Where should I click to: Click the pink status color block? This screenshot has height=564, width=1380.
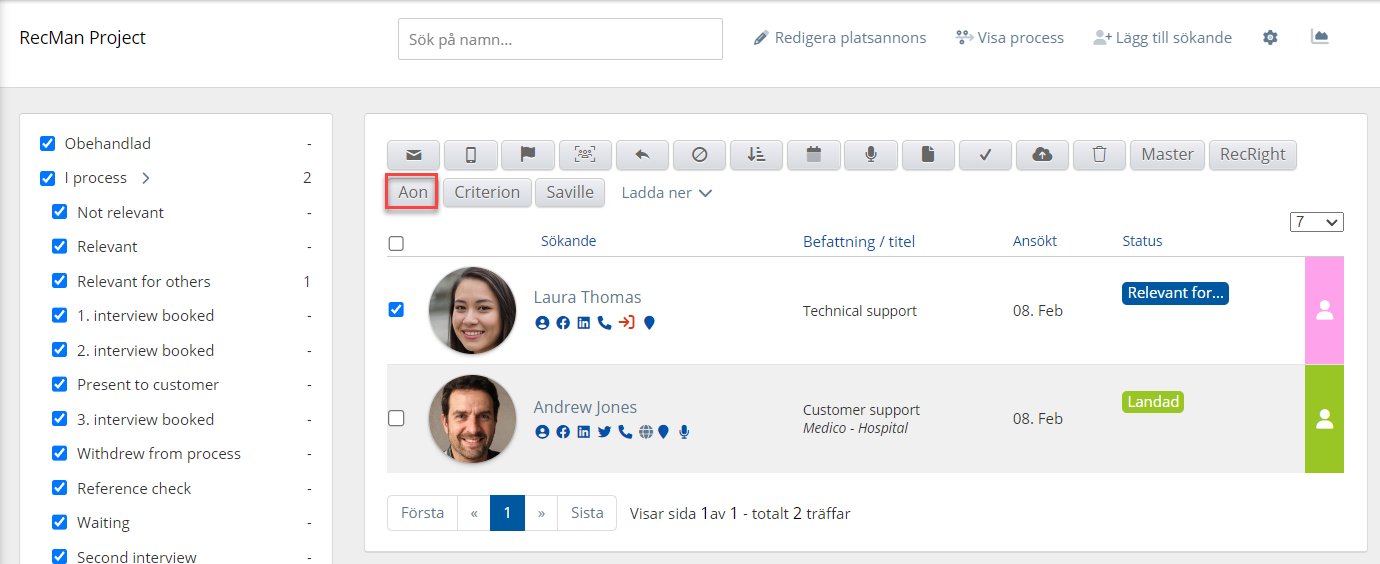coord(1324,310)
